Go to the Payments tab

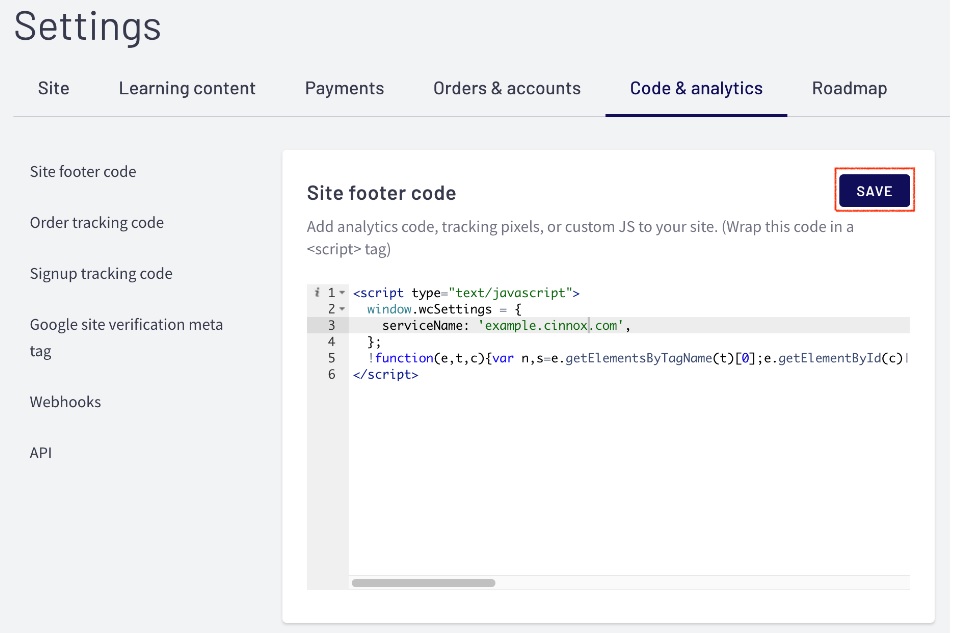pyautogui.click(x=344, y=88)
